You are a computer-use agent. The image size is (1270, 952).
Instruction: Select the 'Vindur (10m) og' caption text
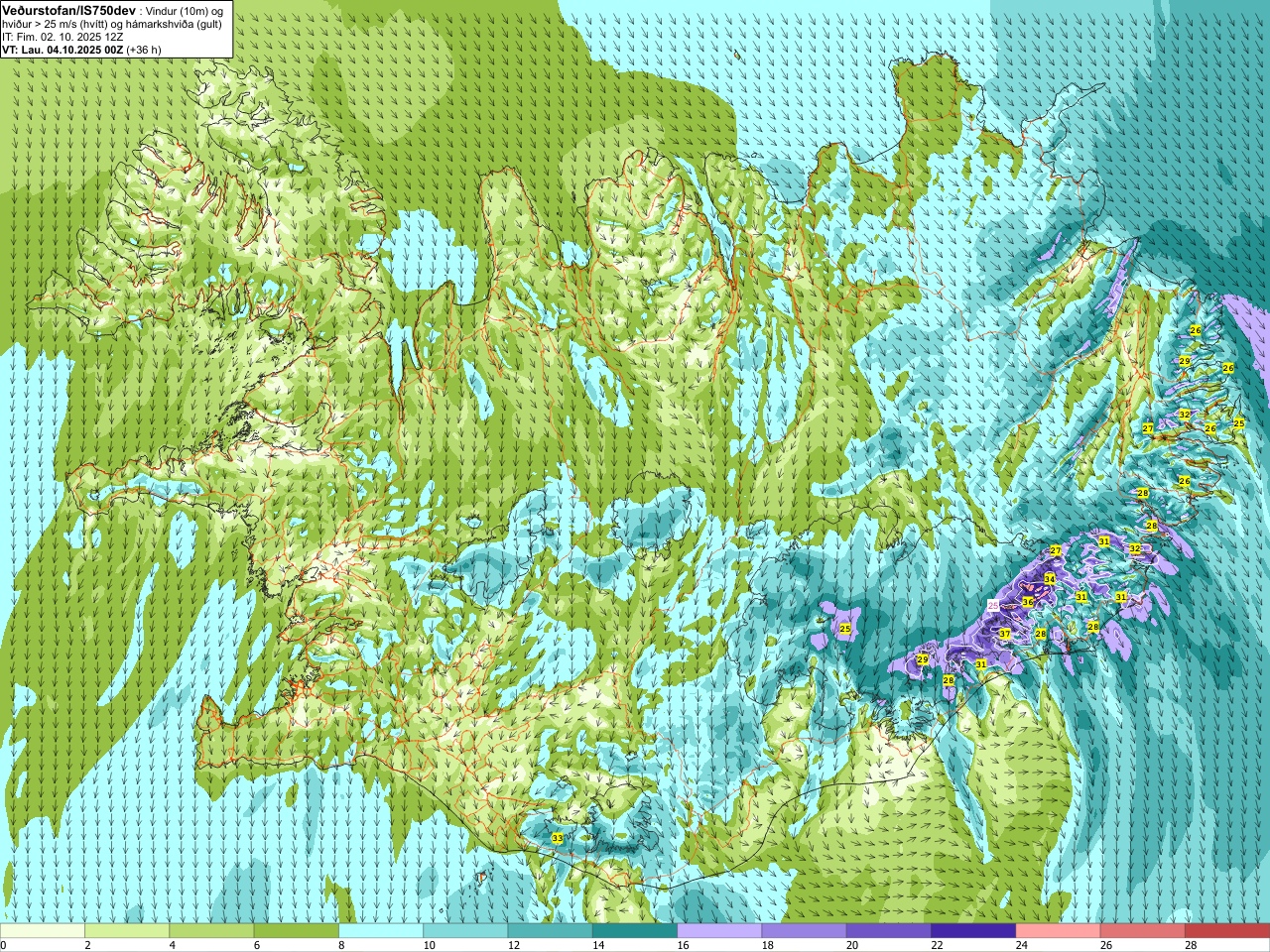click(x=185, y=10)
